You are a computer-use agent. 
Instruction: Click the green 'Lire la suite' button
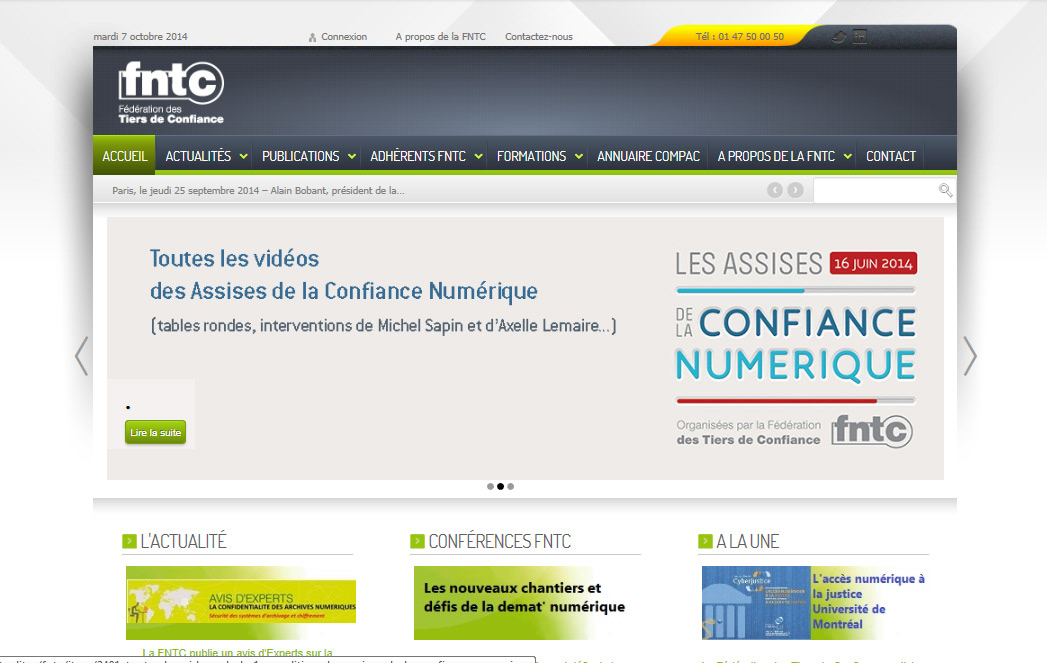(x=156, y=433)
